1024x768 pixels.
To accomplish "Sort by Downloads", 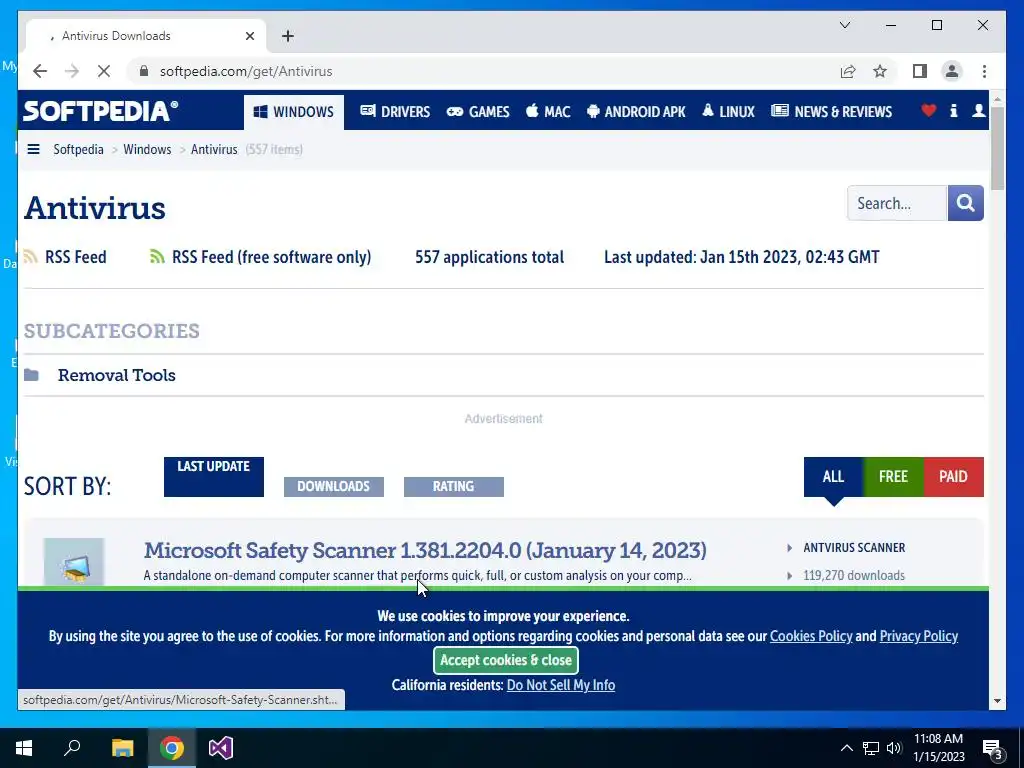I will point(334,487).
